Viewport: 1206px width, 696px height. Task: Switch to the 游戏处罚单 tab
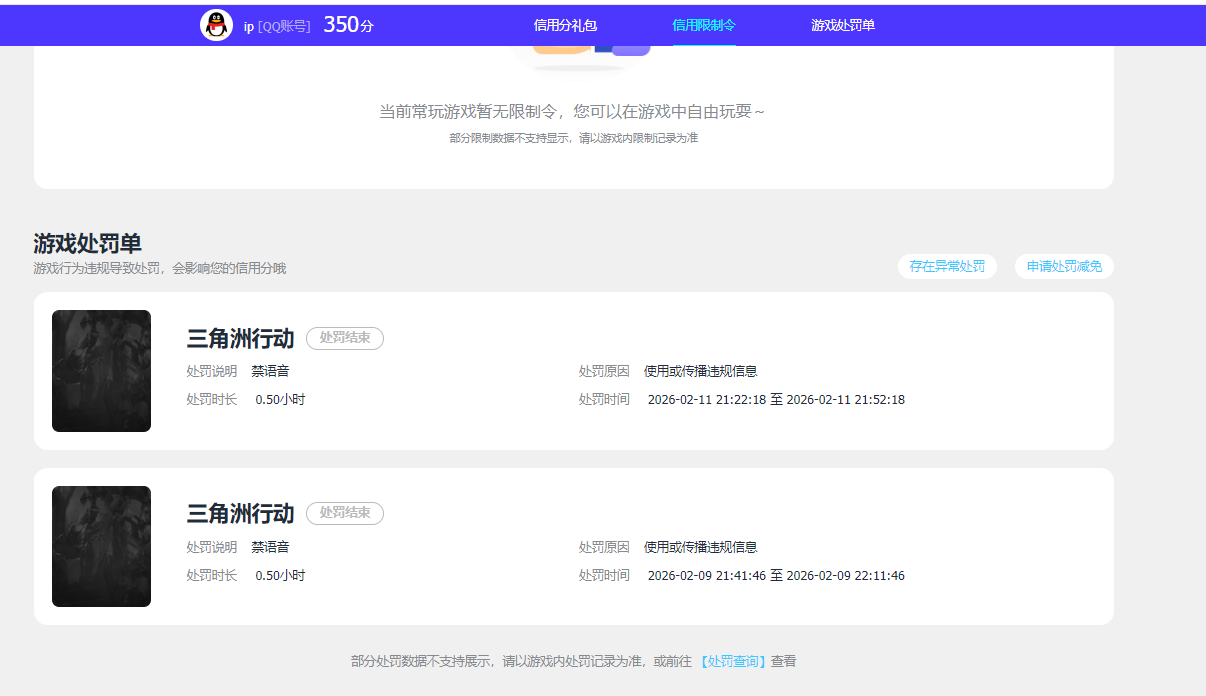840,26
